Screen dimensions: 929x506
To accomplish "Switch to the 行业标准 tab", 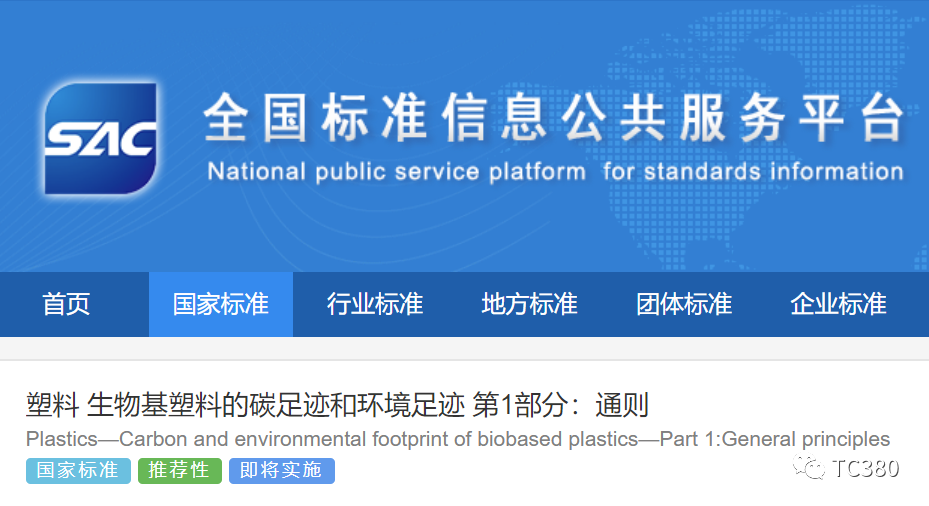I will 375,304.
